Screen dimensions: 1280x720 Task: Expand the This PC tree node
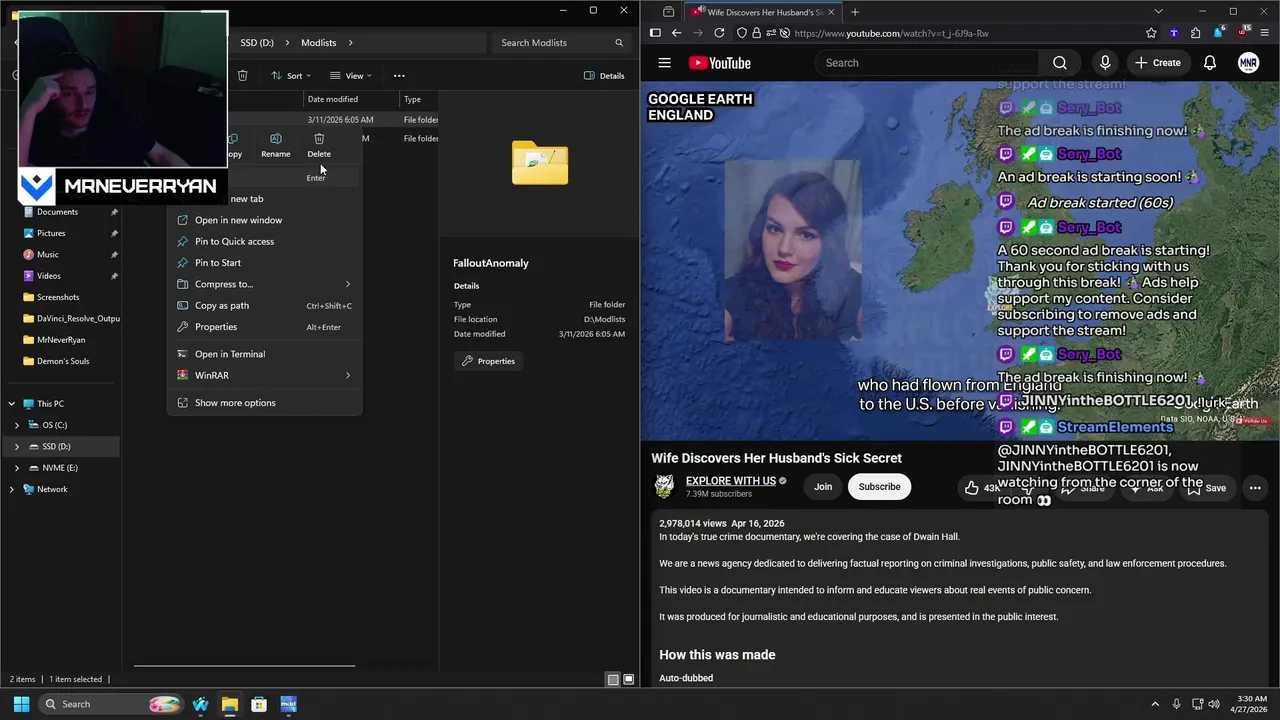pyautogui.click(x=12, y=404)
